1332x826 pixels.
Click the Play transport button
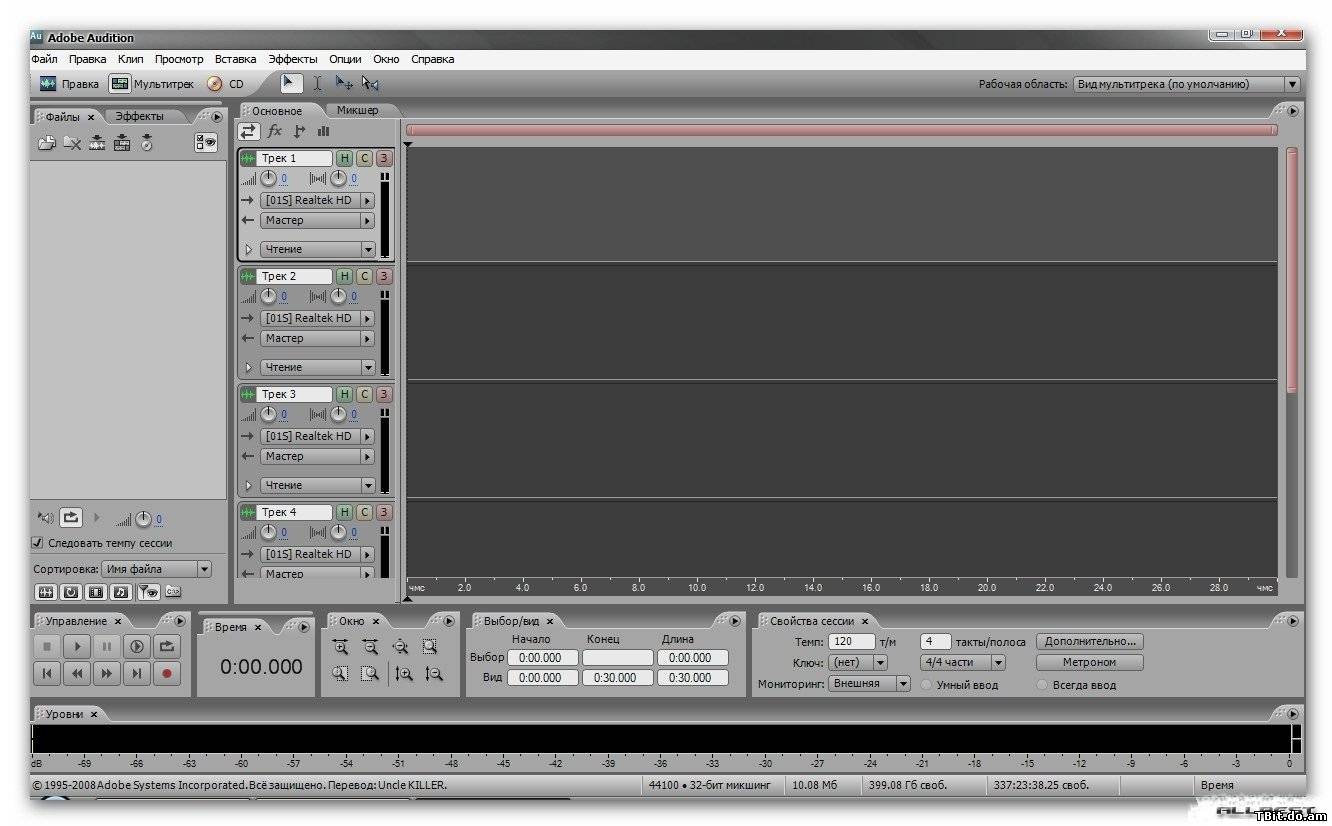tap(77, 647)
